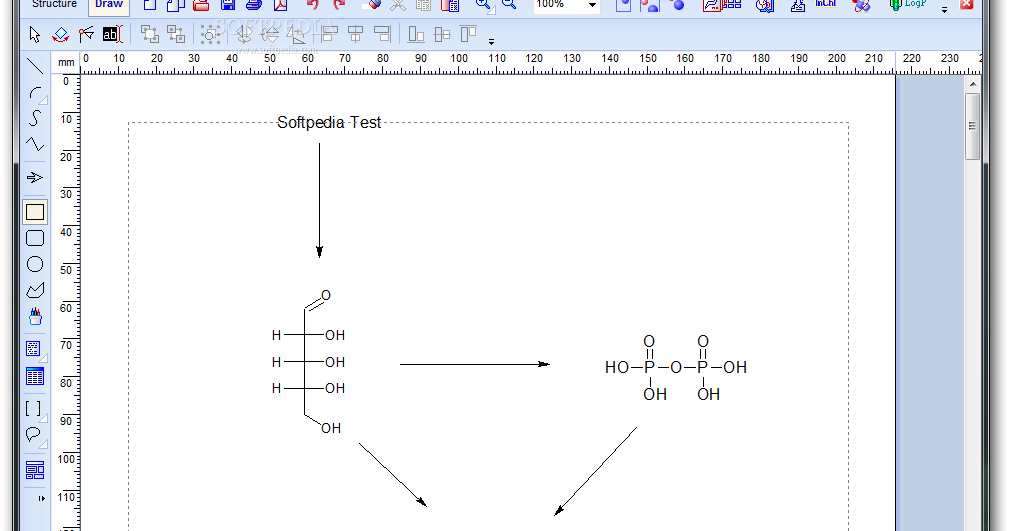Click the new page icon
This screenshot has width=1010, height=531.
176,5
